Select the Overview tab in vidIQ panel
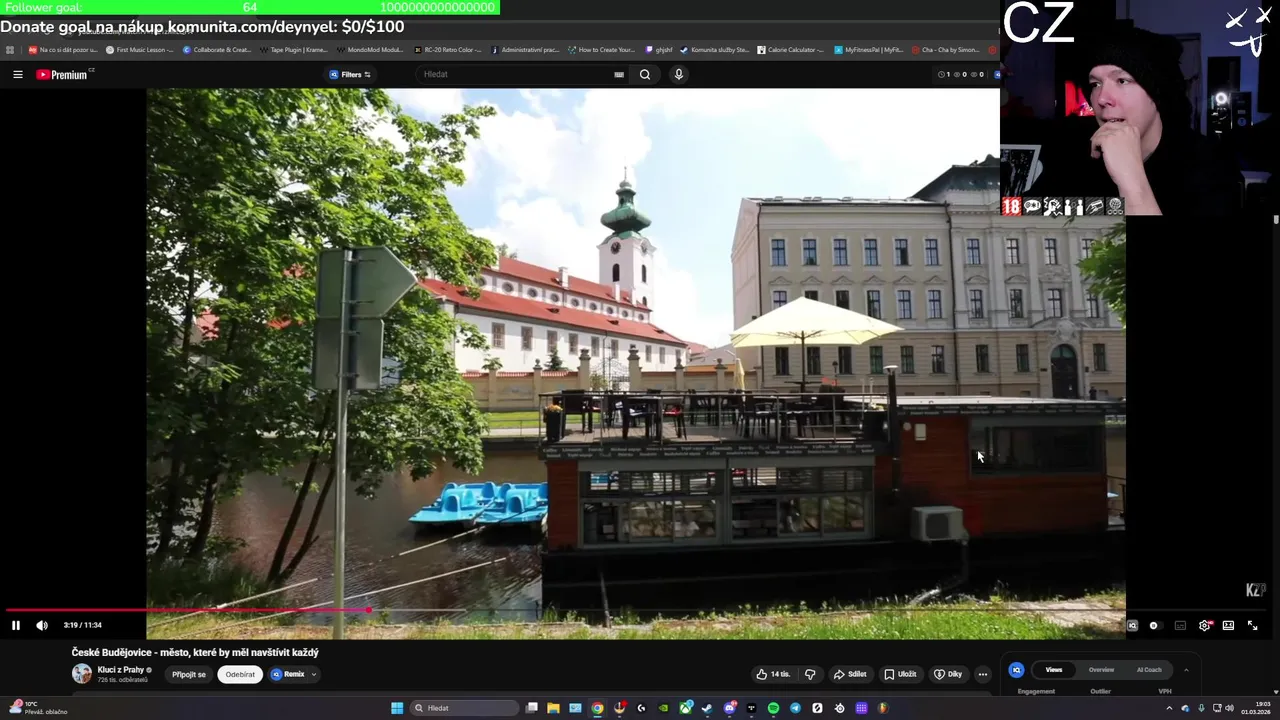 click(x=1101, y=670)
